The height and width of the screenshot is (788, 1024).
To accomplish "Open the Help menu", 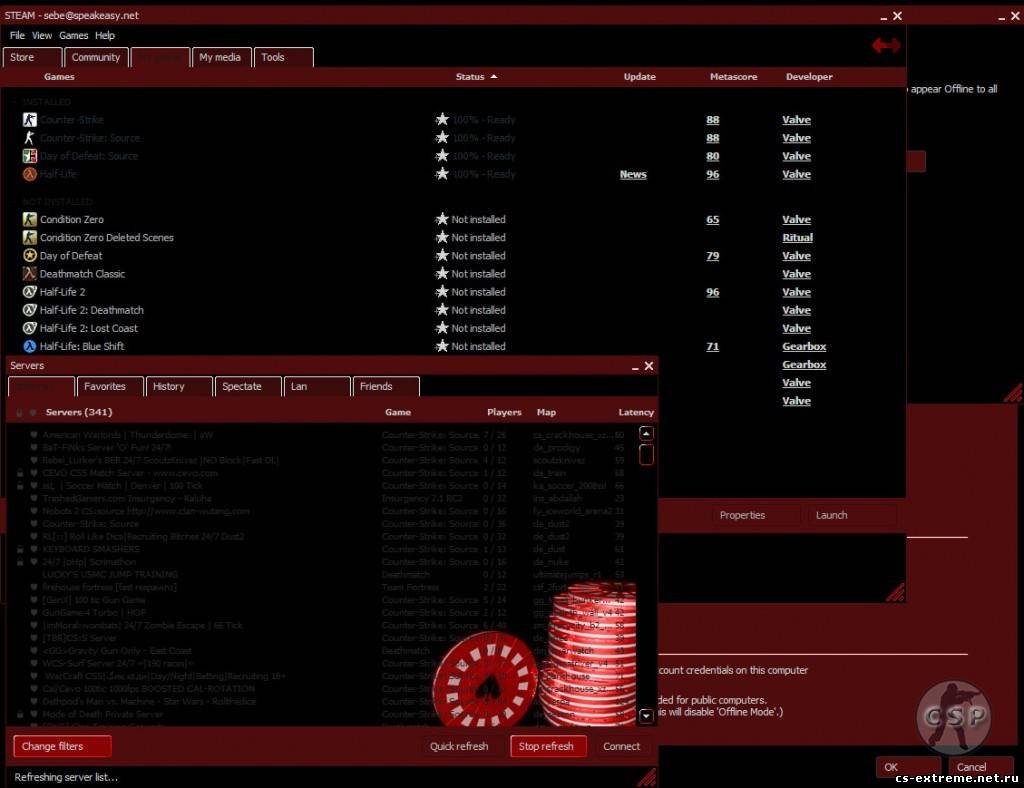I will [104, 35].
